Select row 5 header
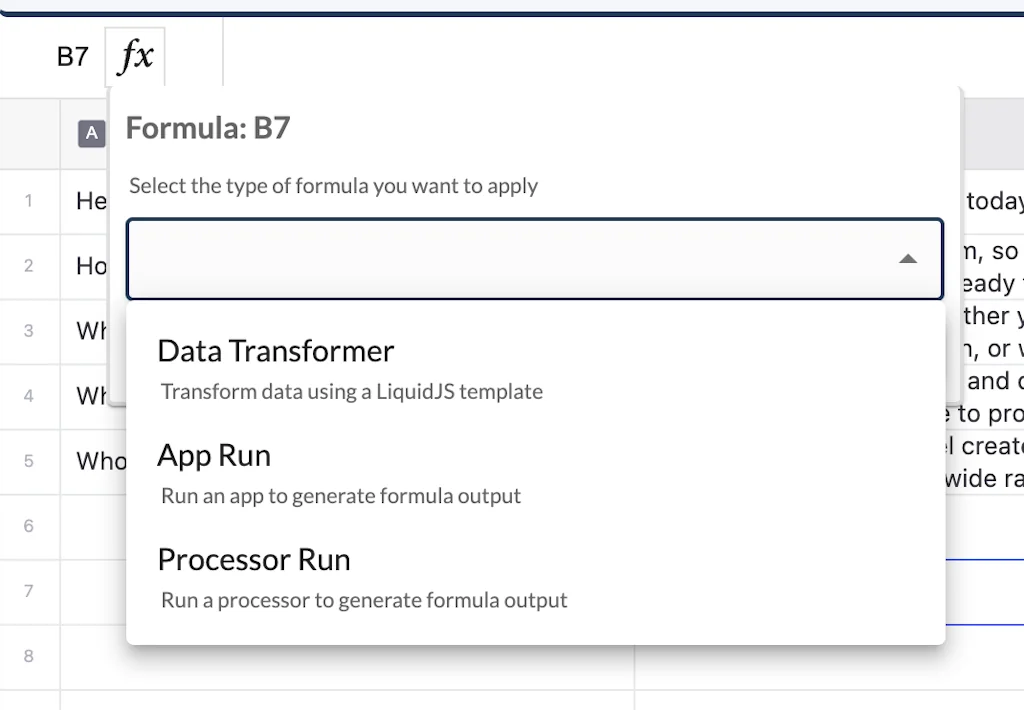 [29, 461]
